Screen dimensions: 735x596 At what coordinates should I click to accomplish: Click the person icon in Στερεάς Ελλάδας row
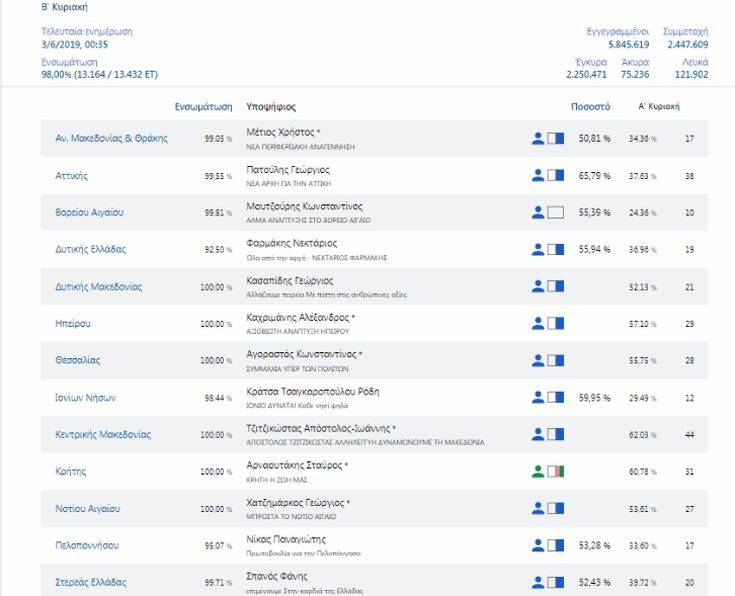tap(538, 582)
